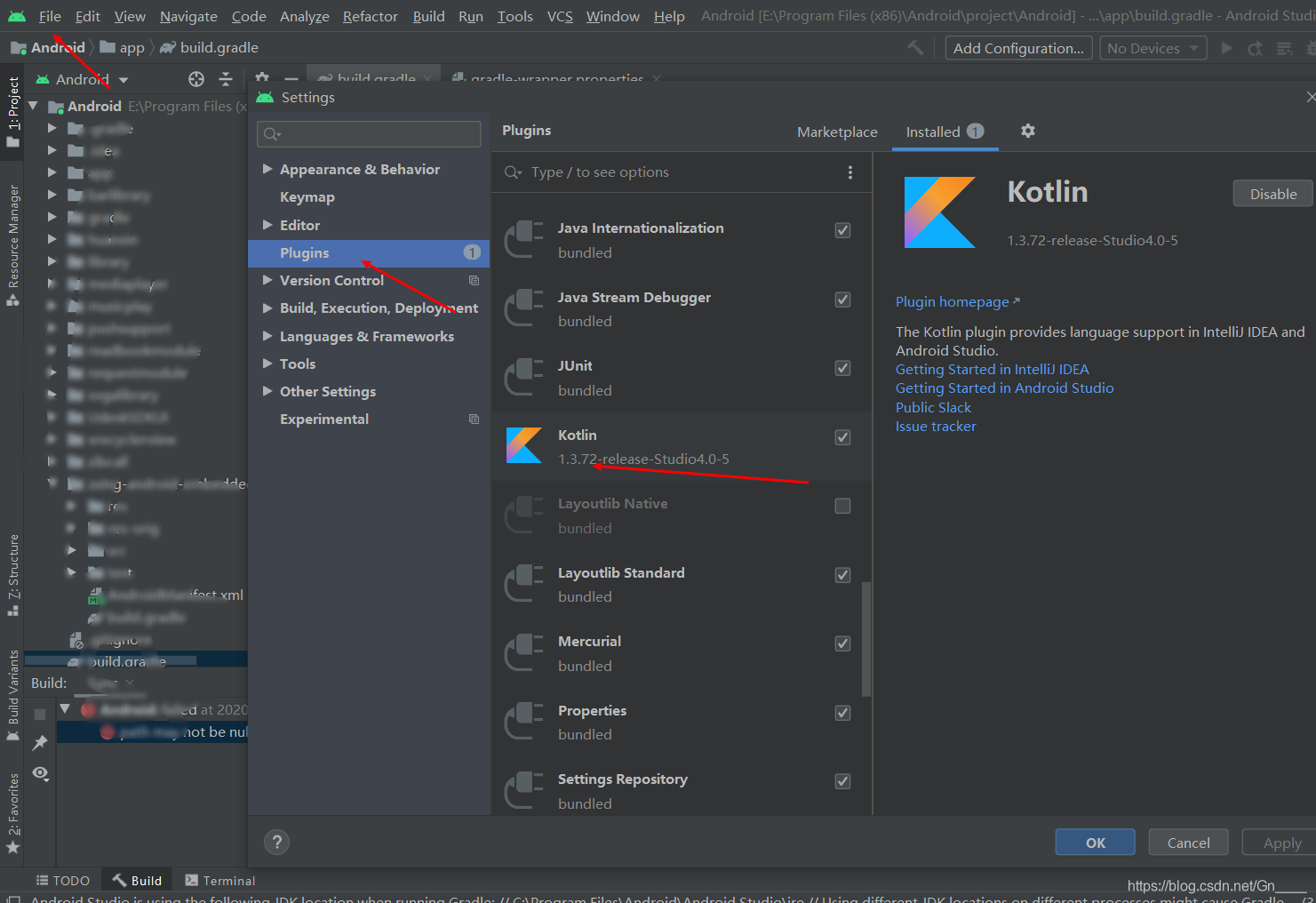
Task: Open the No Devices dropdown
Action: pos(1152,48)
